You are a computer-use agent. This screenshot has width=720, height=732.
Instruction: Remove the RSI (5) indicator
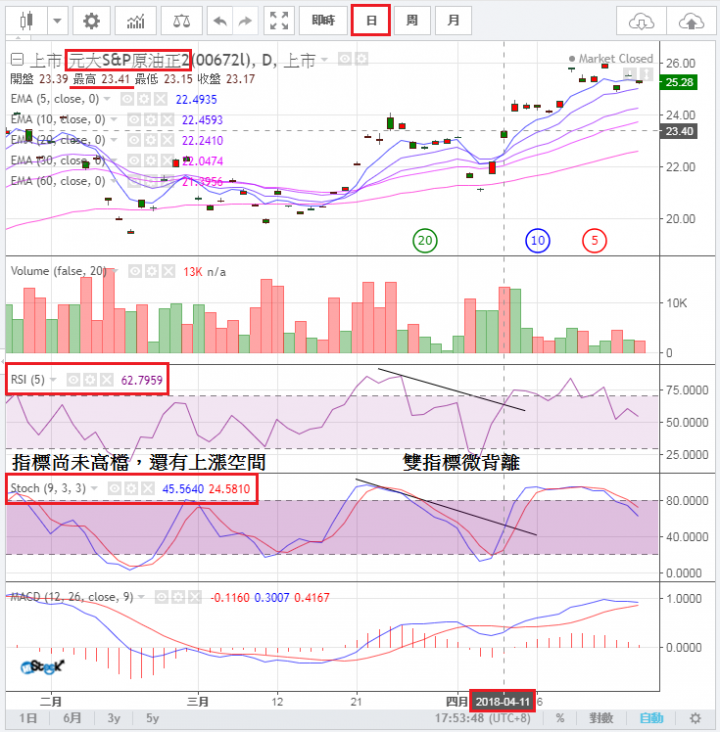(x=106, y=380)
